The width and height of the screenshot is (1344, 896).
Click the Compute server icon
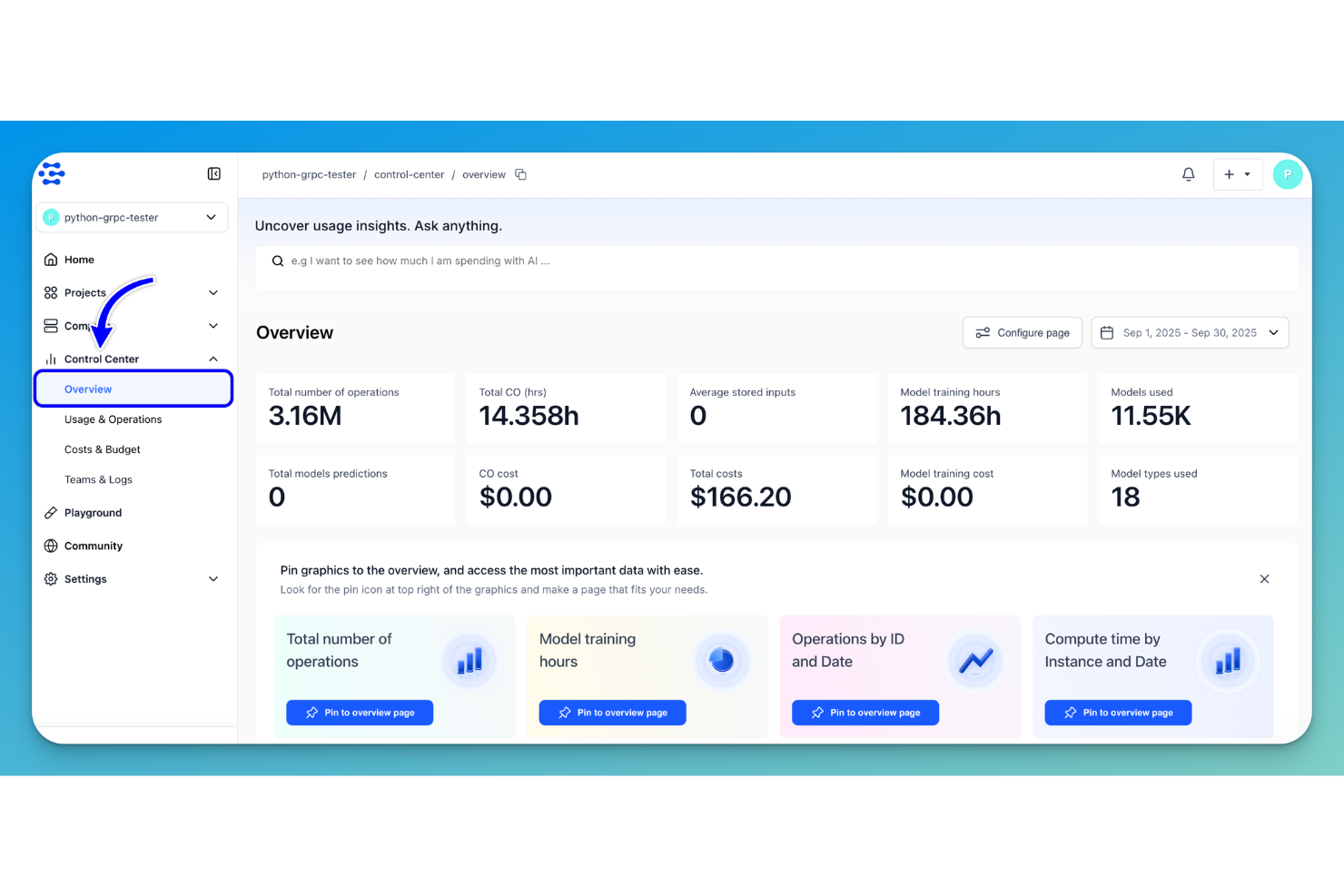[x=51, y=325]
